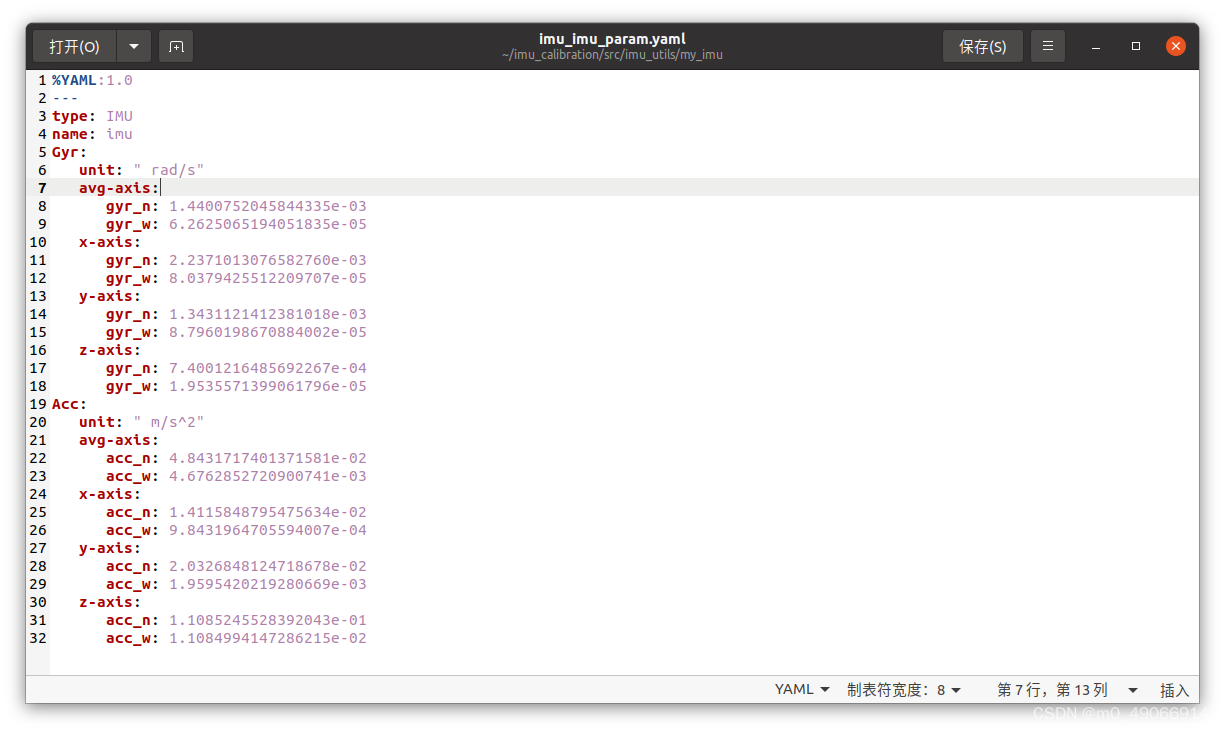Screen dimensions: 1225x732
Task: Click the Acc: section line
Action: [67, 403]
